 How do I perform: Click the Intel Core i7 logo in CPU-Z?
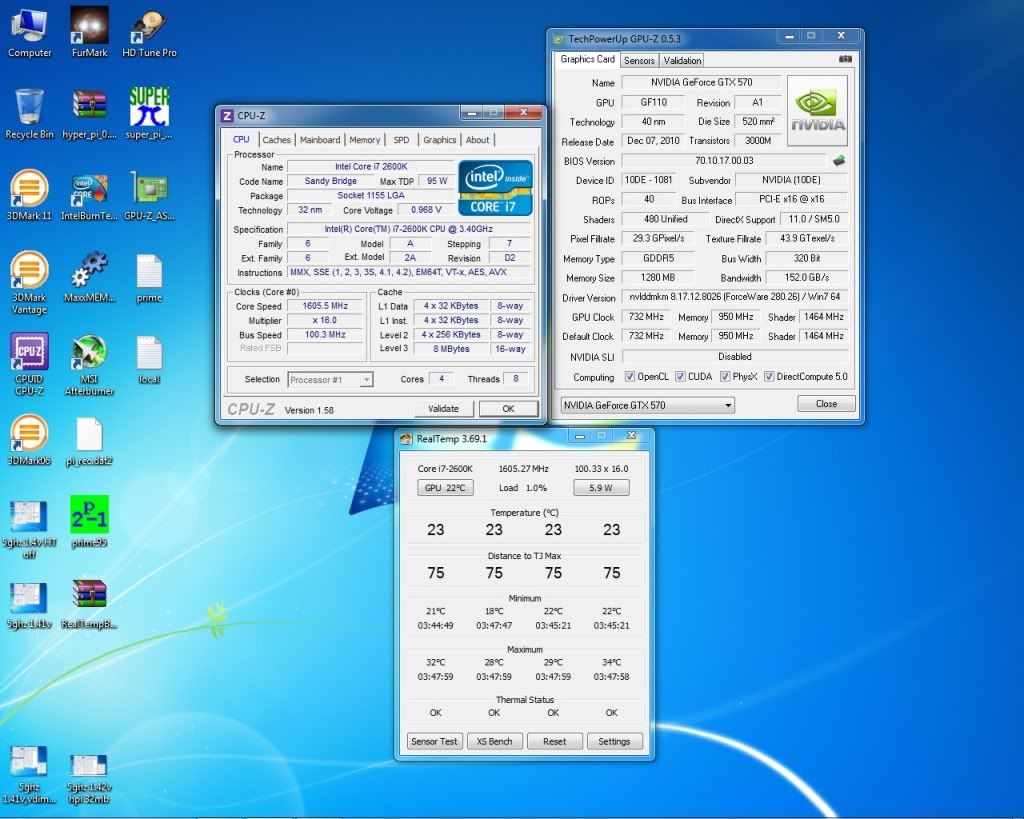(495, 188)
